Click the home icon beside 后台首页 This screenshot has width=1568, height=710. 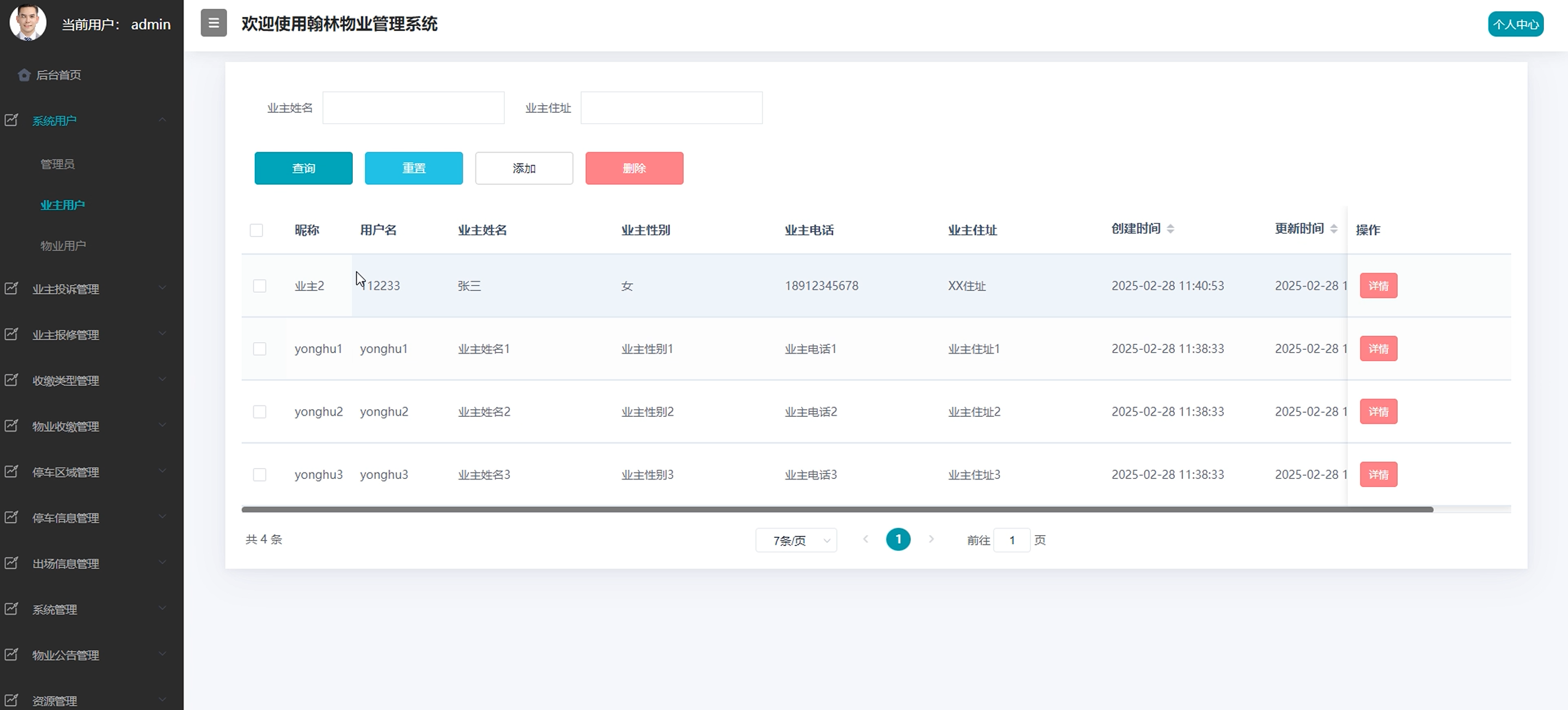point(25,75)
